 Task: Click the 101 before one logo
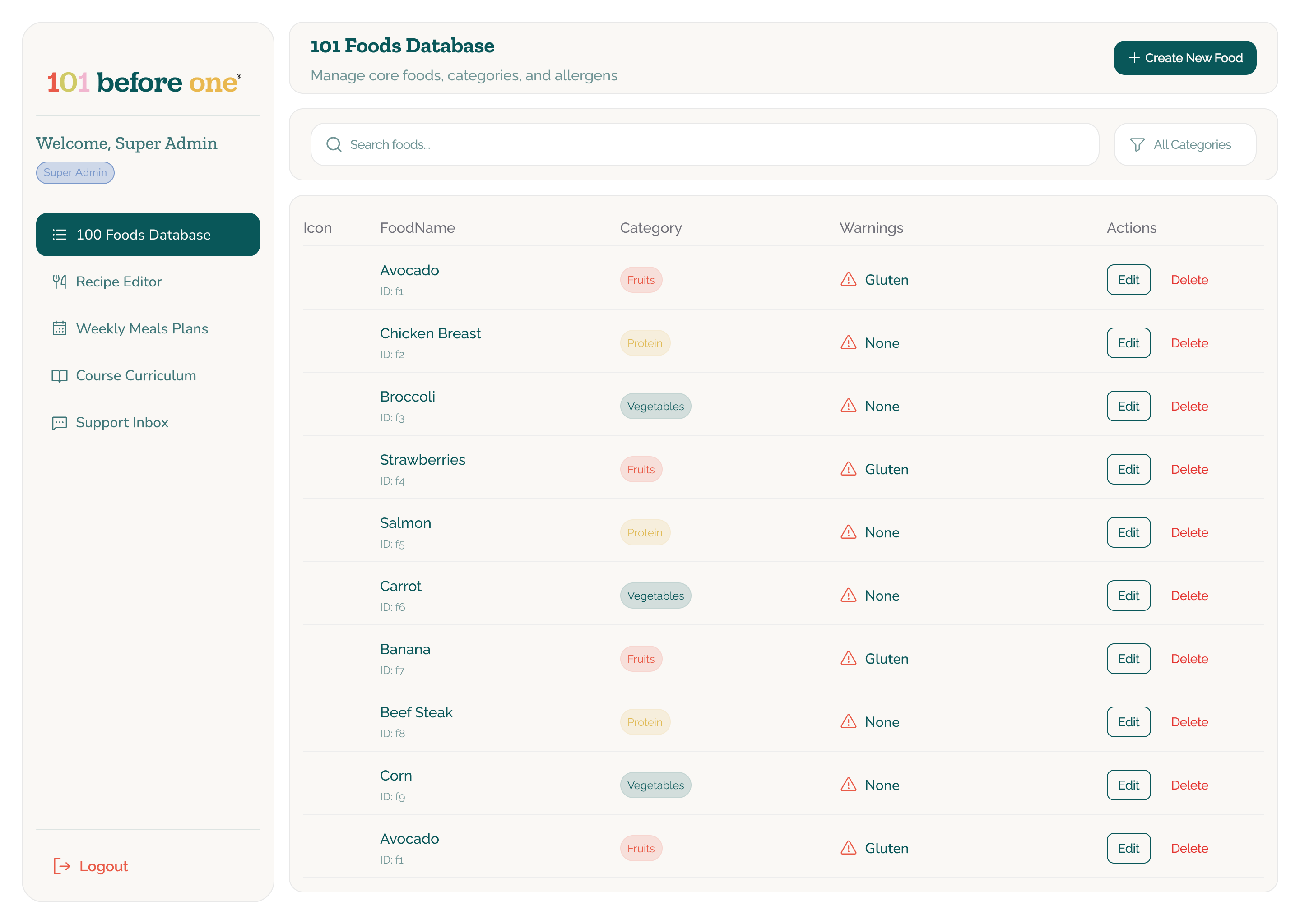(x=144, y=83)
